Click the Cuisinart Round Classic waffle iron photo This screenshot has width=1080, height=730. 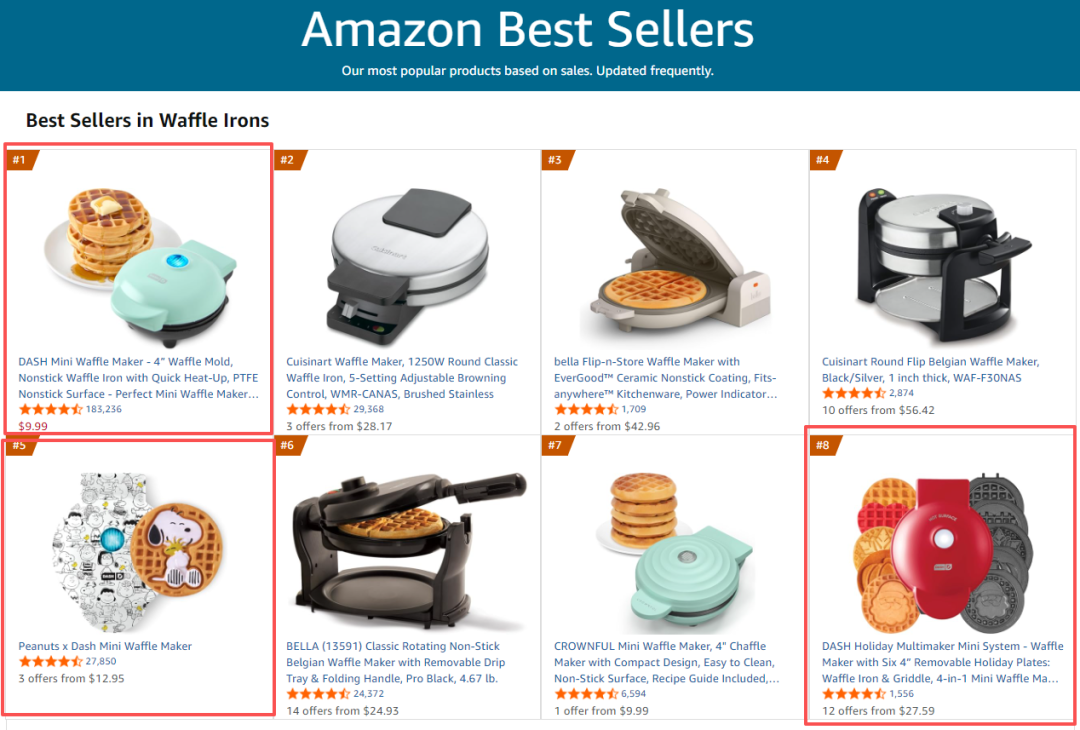[408, 252]
